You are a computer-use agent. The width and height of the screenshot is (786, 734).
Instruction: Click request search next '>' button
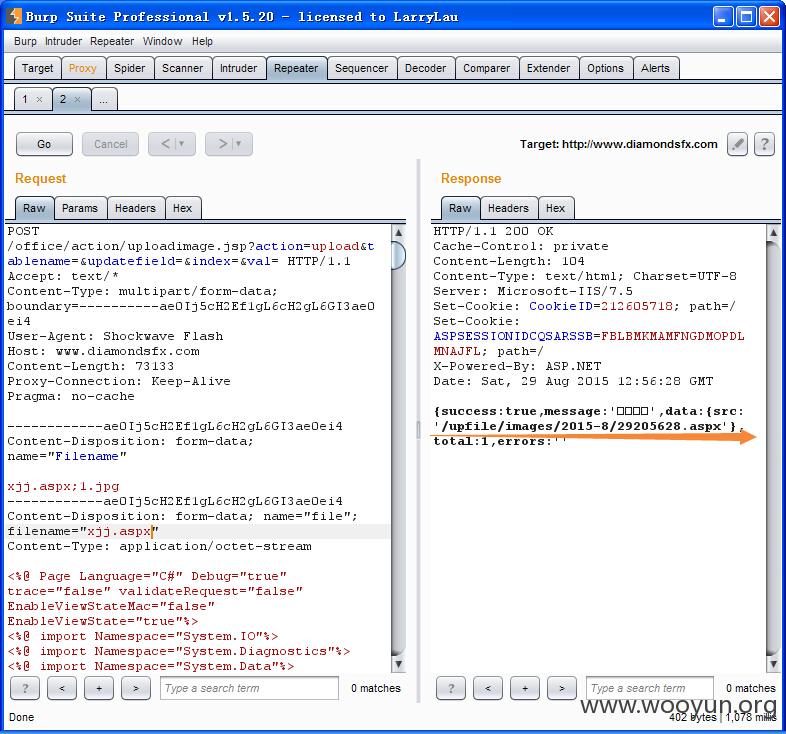point(136,688)
